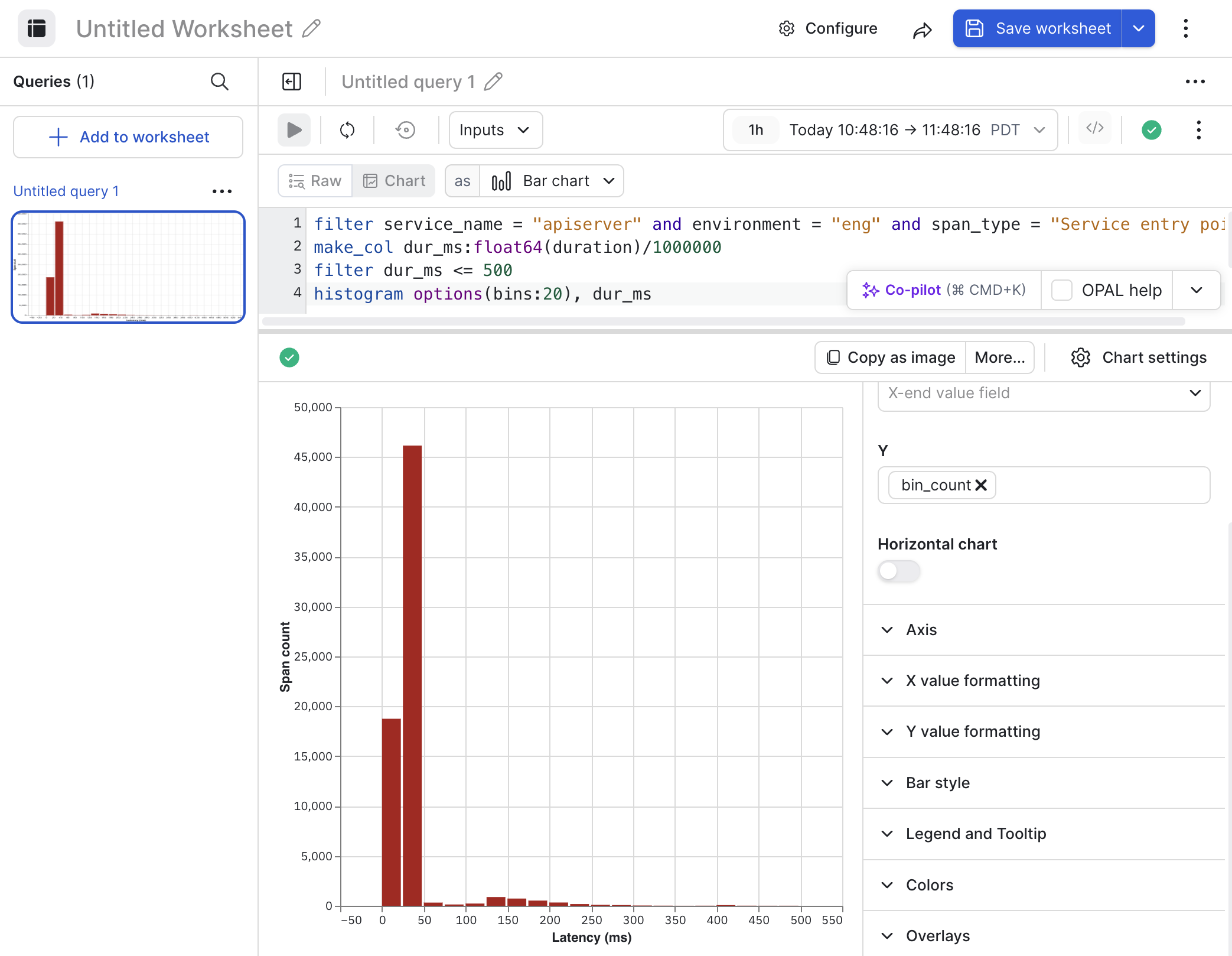Image resolution: width=1232 pixels, height=956 pixels.
Task: Open the Inputs dropdown
Action: click(496, 130)
